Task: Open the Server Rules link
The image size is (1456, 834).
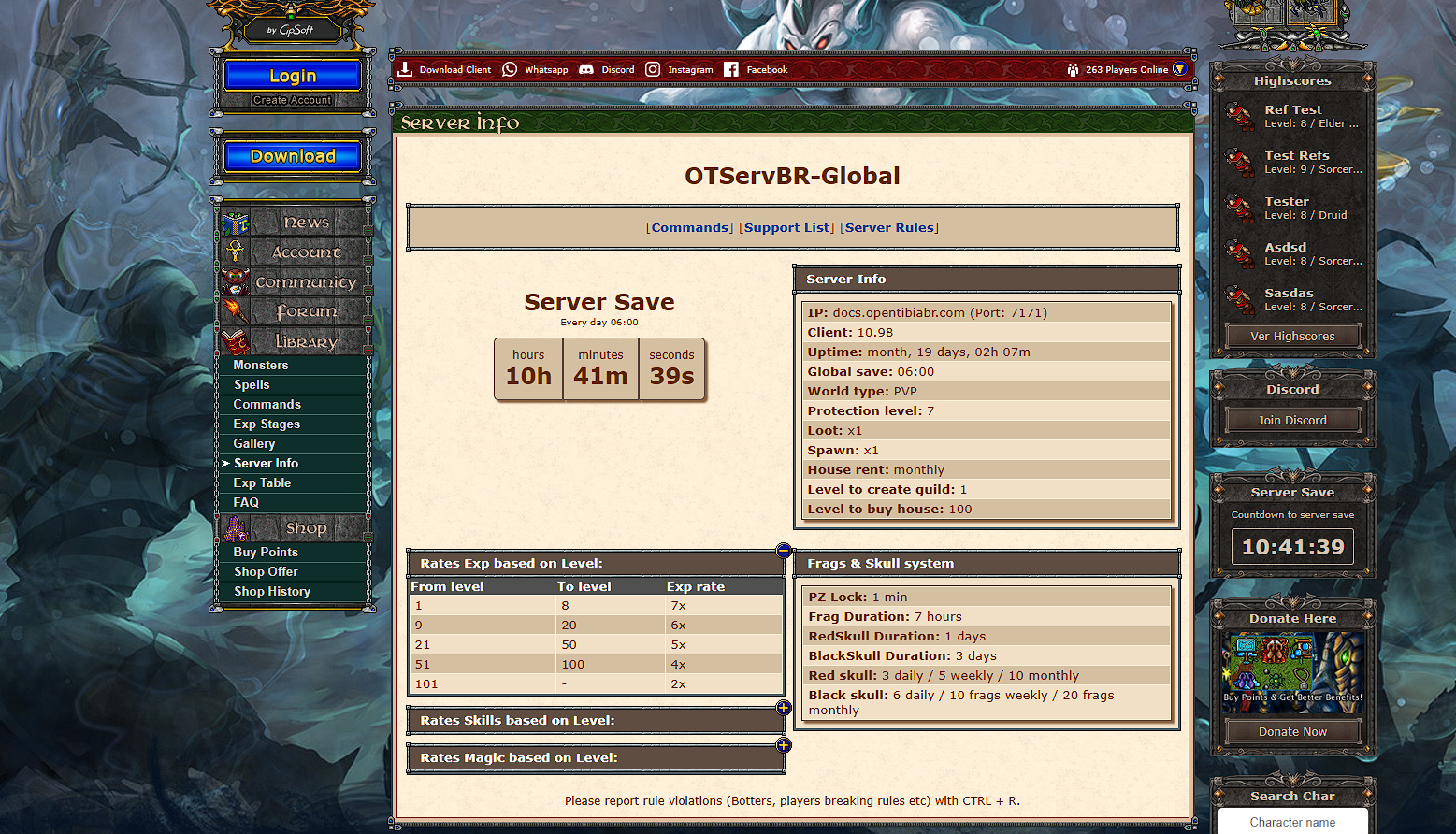Action: tap(889, 227)
